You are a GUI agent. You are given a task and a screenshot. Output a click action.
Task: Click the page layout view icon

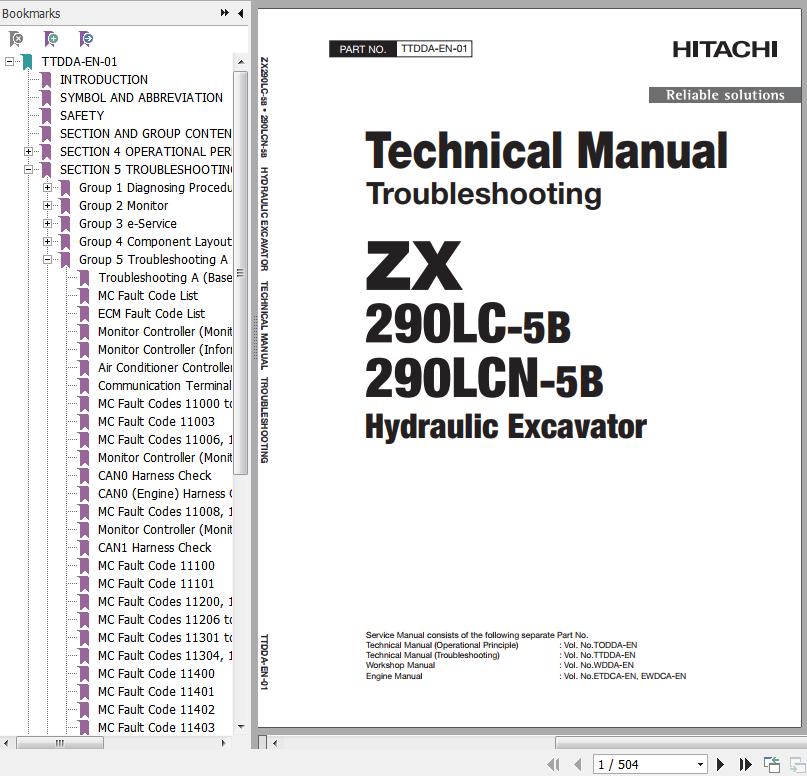click(772, 764)
